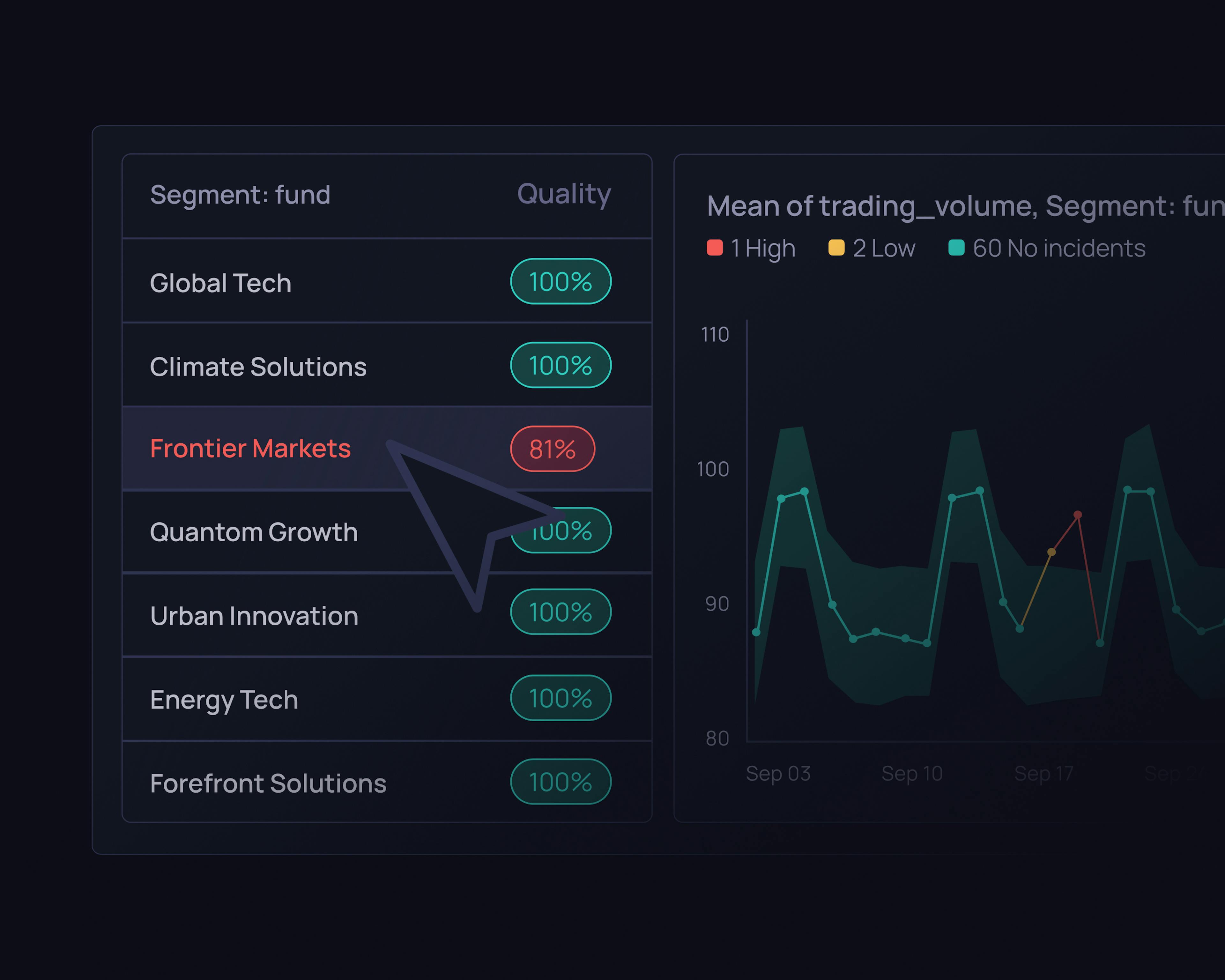Select the Quantom Growth fund row
Screen dimensions: 1225x980
253,532
